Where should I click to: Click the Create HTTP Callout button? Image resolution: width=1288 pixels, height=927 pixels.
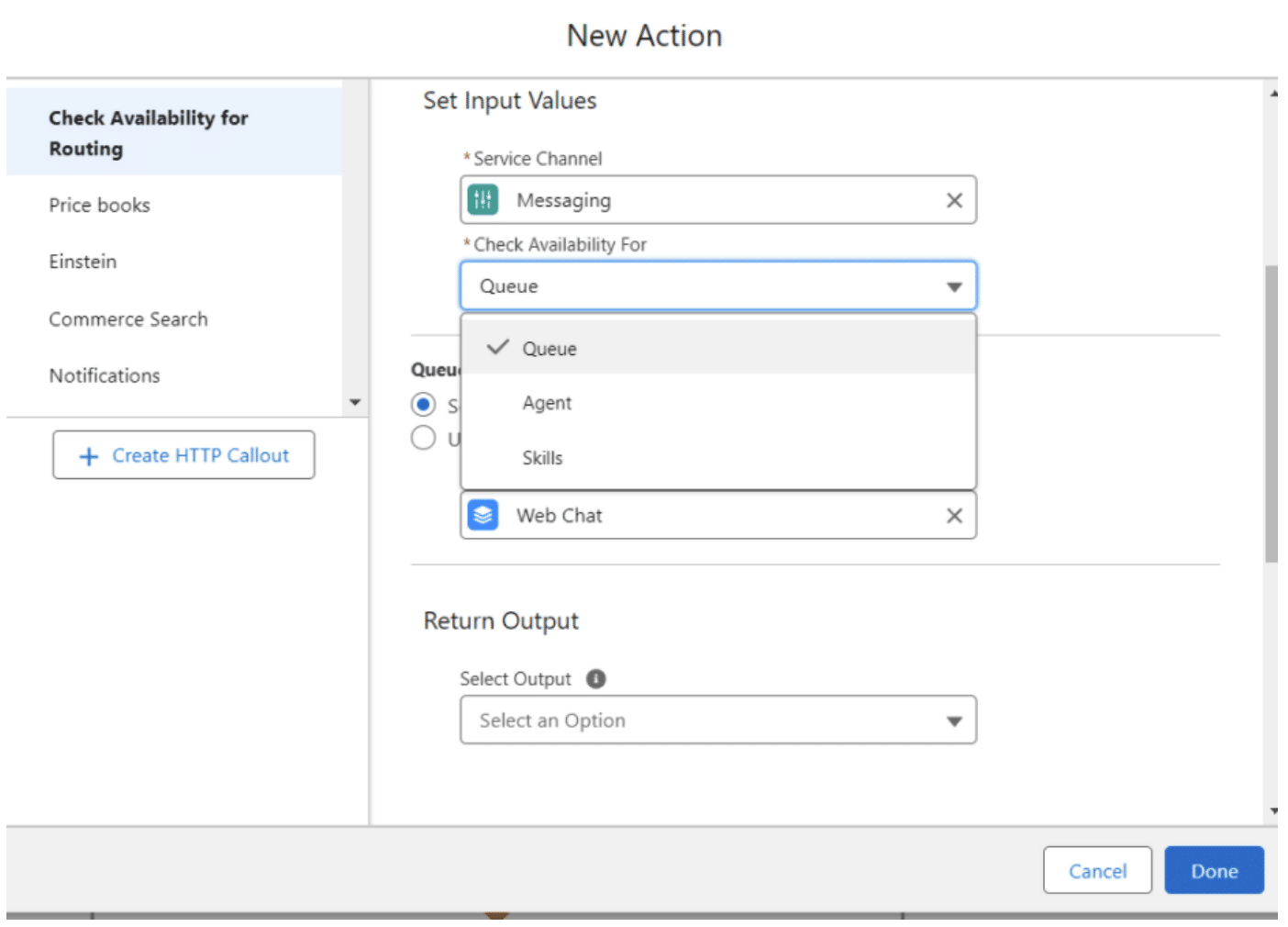point(183,455)
